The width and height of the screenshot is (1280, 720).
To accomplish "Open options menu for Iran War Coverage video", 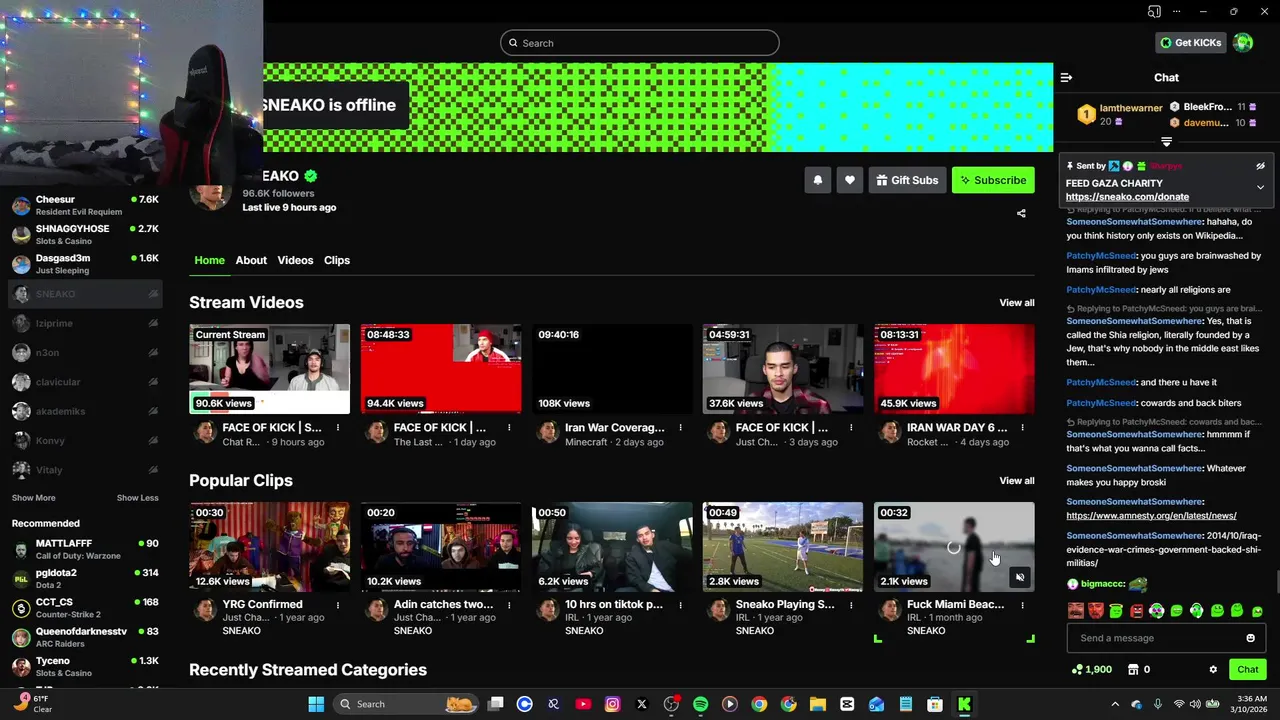I will point(680,428).
